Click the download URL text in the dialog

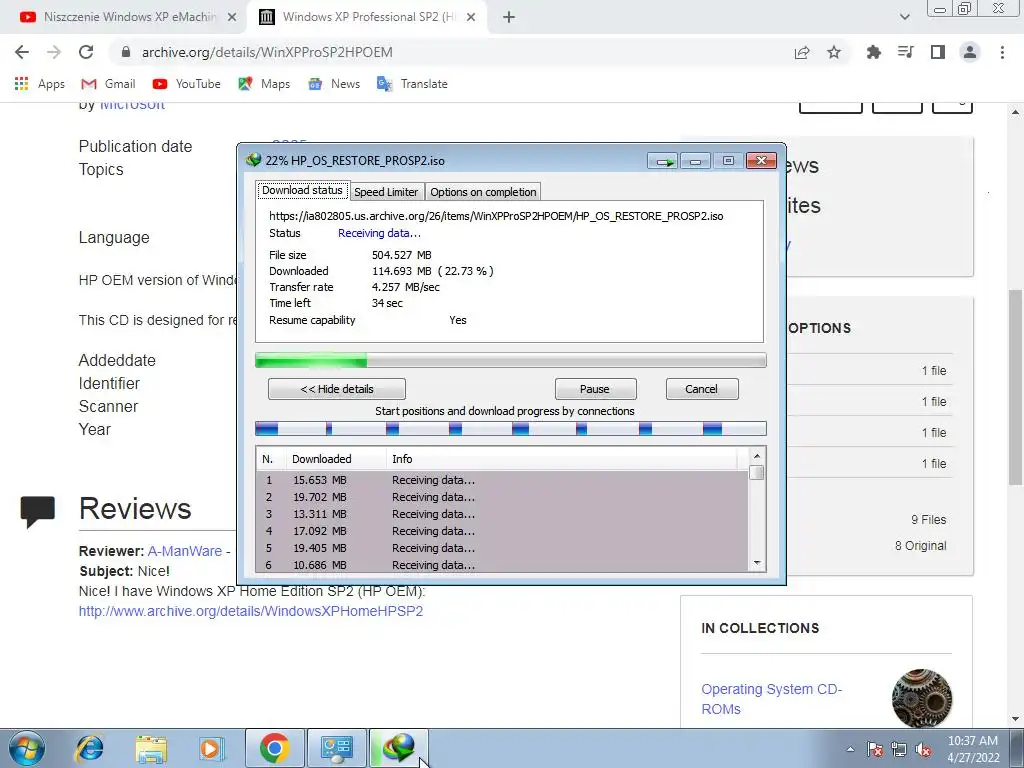[x=496, y=216]
